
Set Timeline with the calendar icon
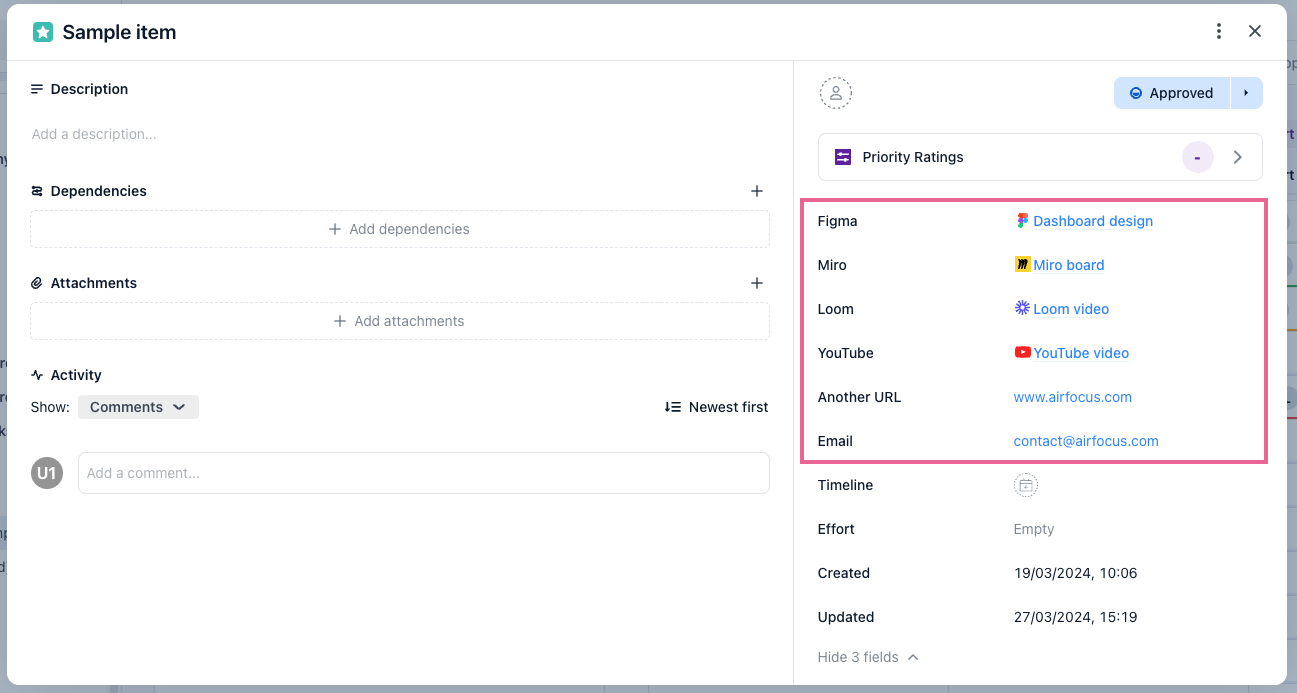pos(1026,485)
